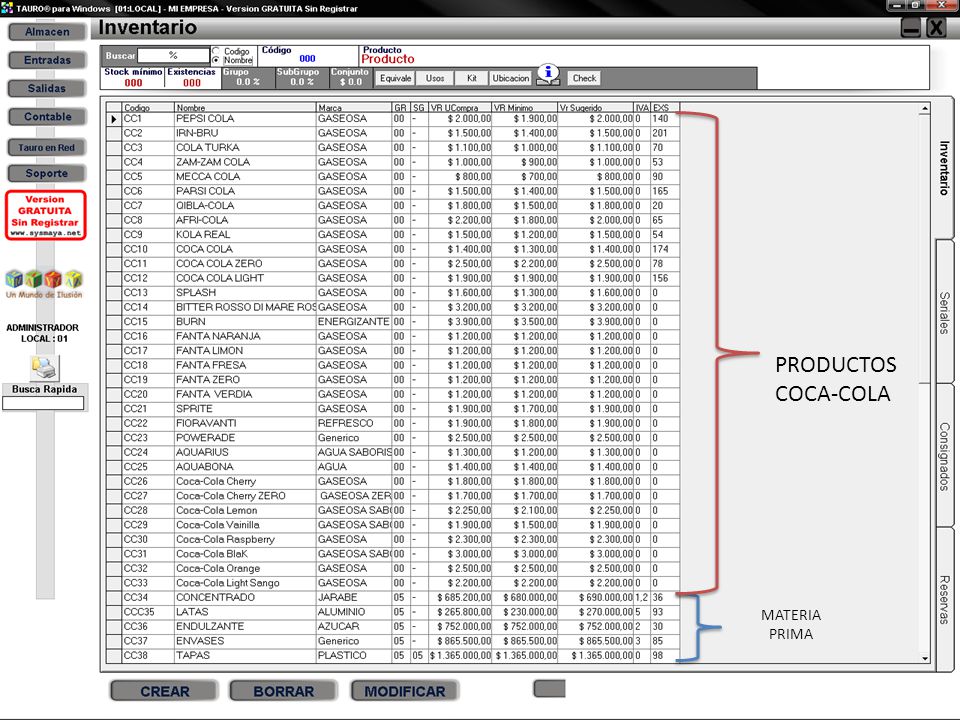The image size is (960, 720).
Task: Open the Contable module
Action: [47, 116]
